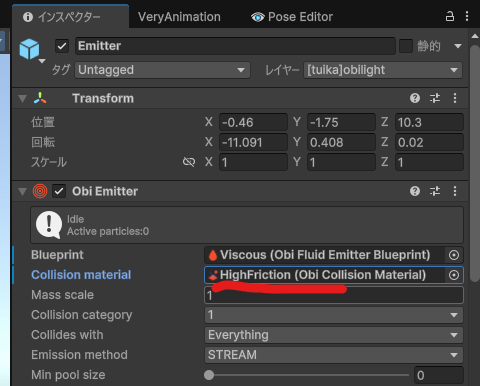Screen dimensions: 480x386
Task: Switch to the VeryAnimation tab
Action: tap(179, 17)
